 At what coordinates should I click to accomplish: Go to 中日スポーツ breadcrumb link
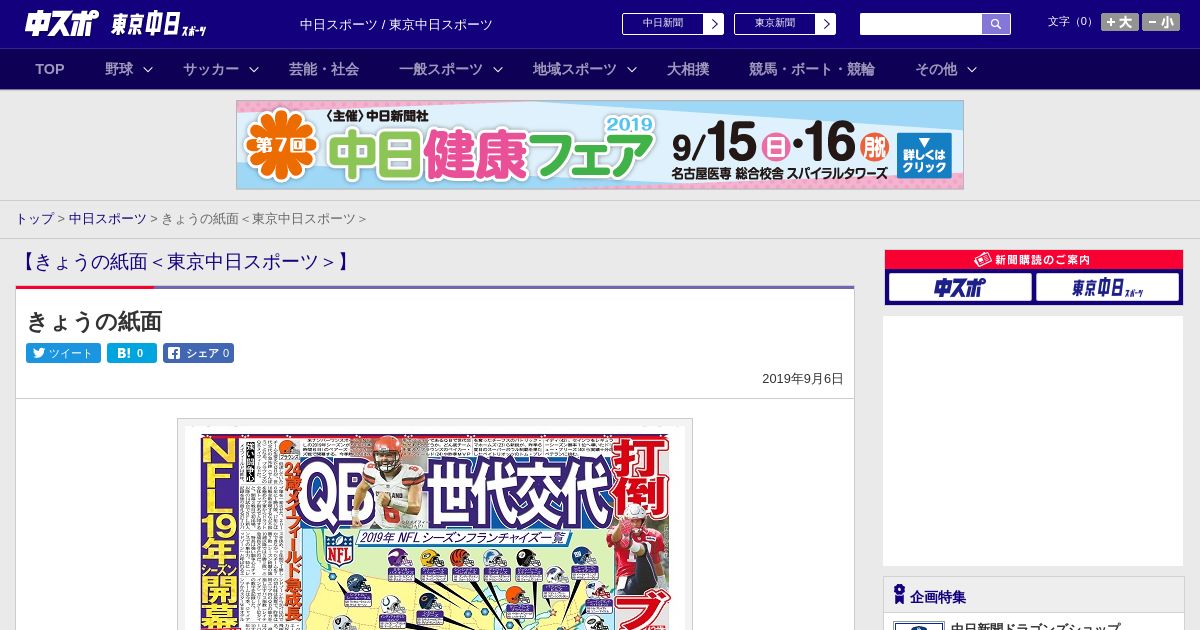[108, 219]
